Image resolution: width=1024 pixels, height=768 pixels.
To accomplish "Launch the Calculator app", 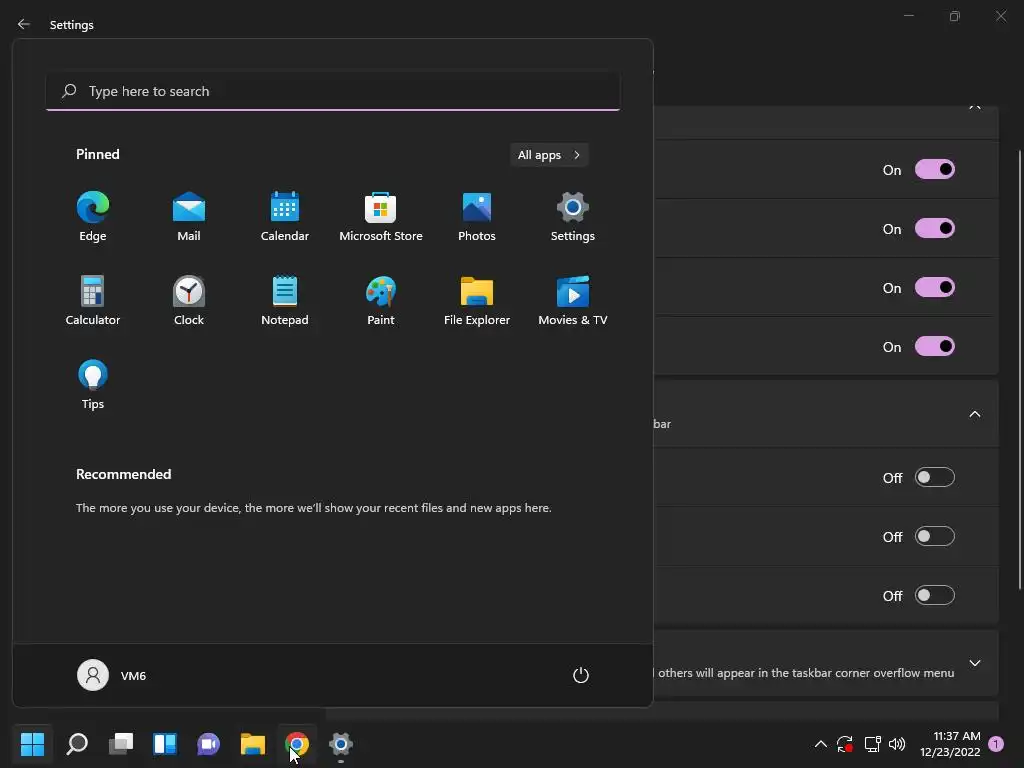I will tap(93, 300).
